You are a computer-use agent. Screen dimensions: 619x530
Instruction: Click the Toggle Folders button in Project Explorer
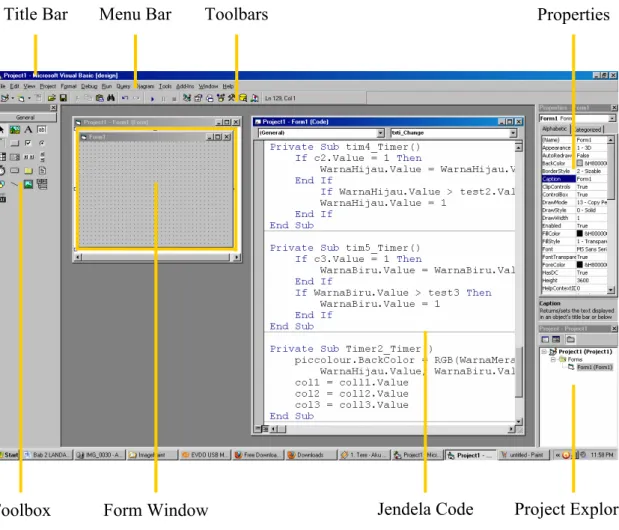[570, 339]
